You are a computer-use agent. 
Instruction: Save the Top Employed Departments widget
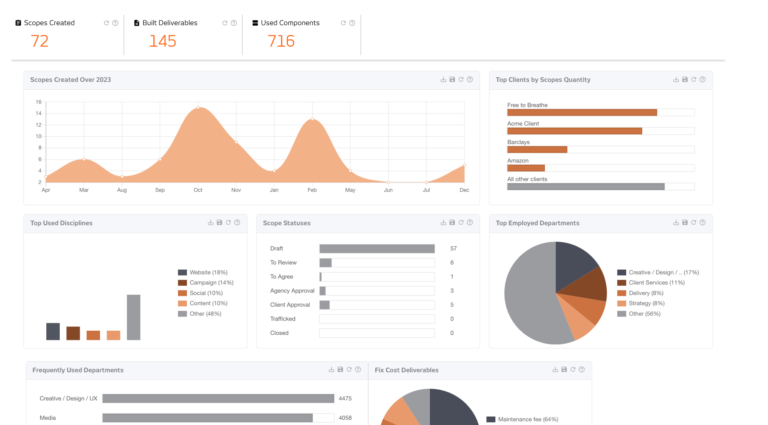click(685, 223)
